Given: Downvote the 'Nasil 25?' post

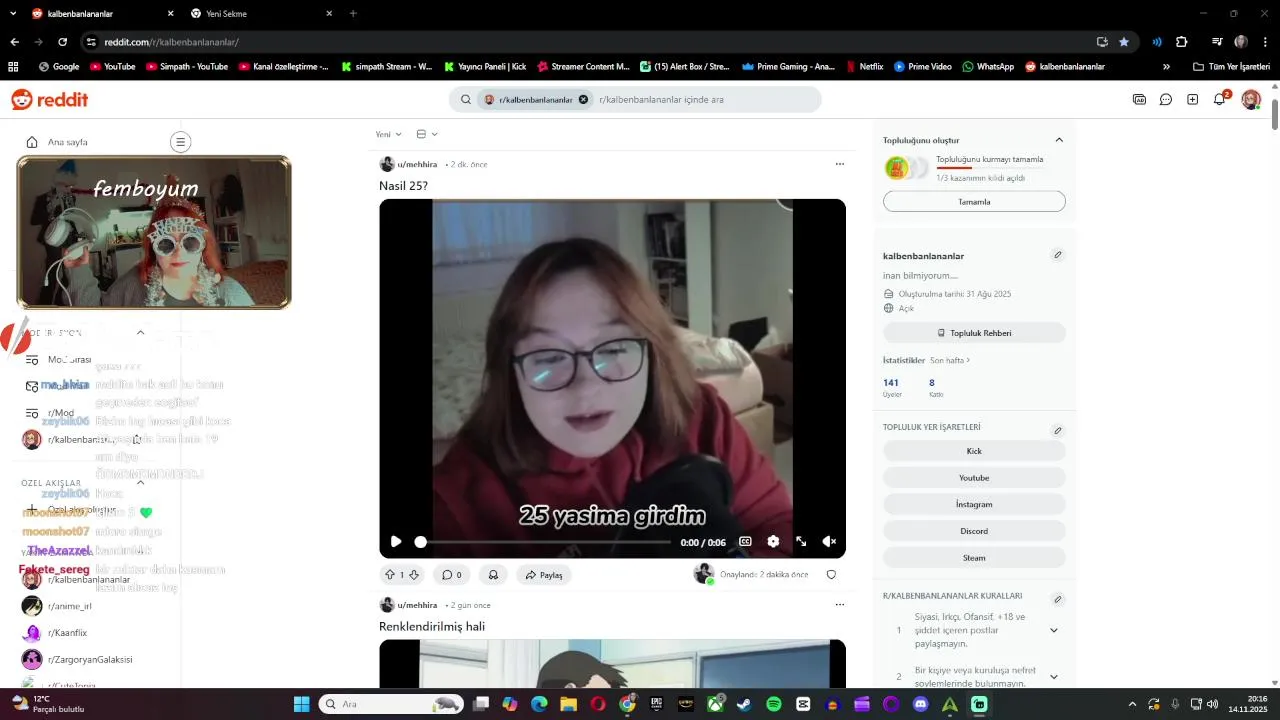Looking at the screenshot, I should [x=414, y=575].
